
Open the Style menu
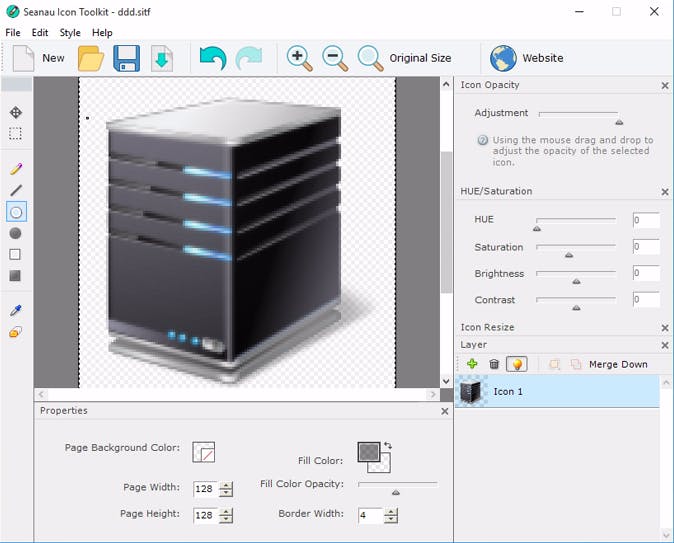point(70,33)
